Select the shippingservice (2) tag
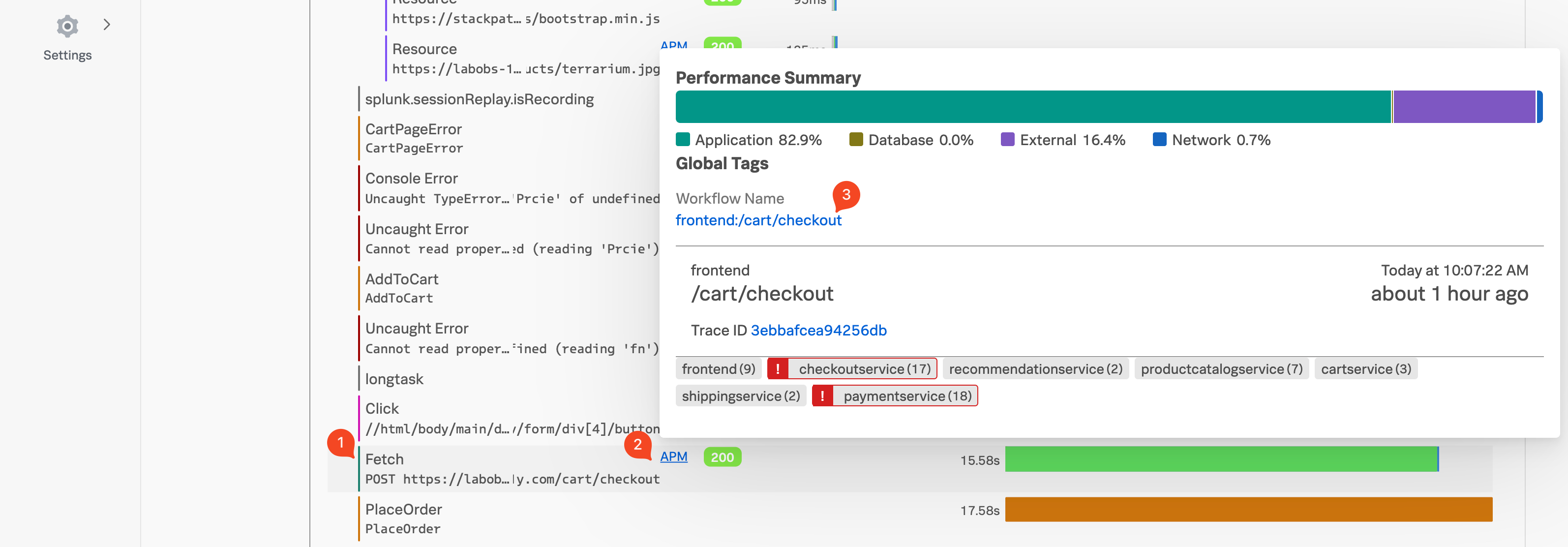This screenshot has height=547, width=1568. click(740, 396)
